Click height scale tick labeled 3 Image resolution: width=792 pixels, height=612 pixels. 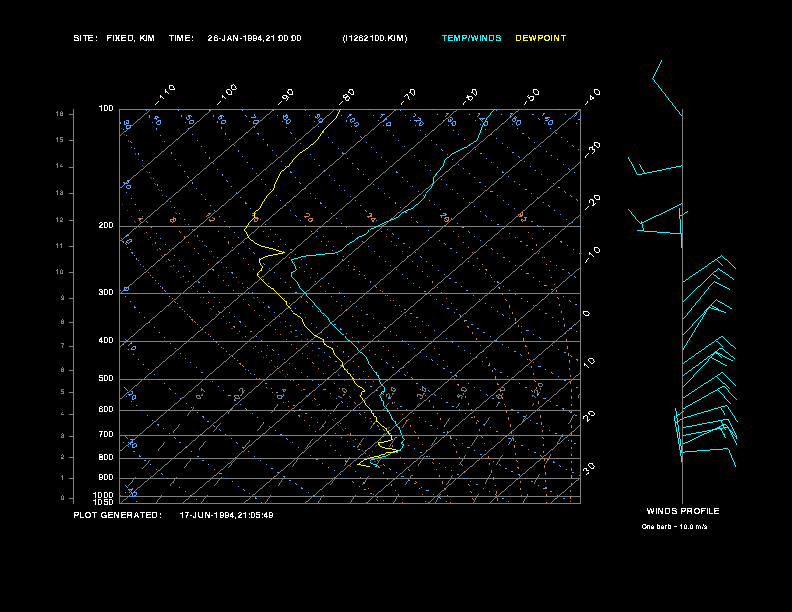(63, 435)
